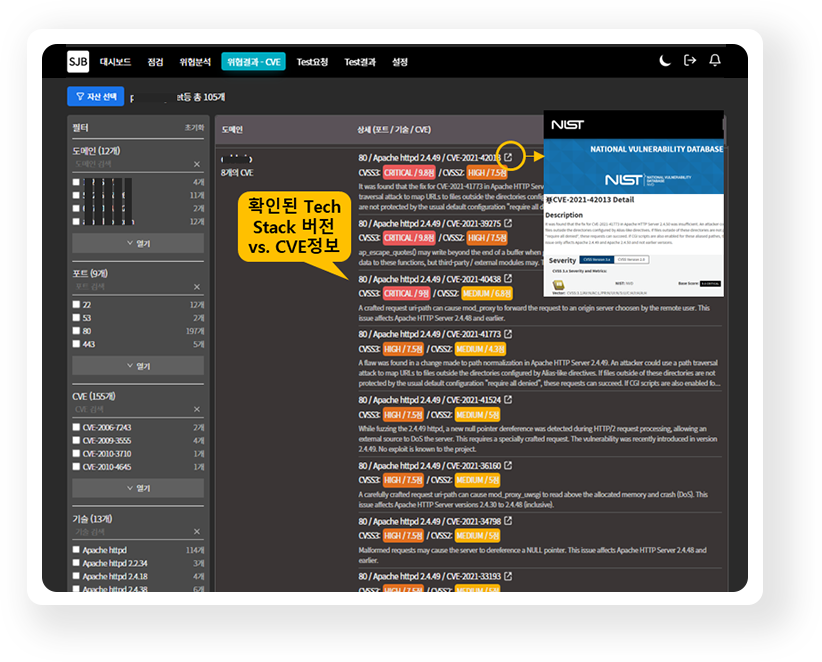Reset filters with the 초기화 link
This screenshot has width=822, height=662.
coord(194,129)
